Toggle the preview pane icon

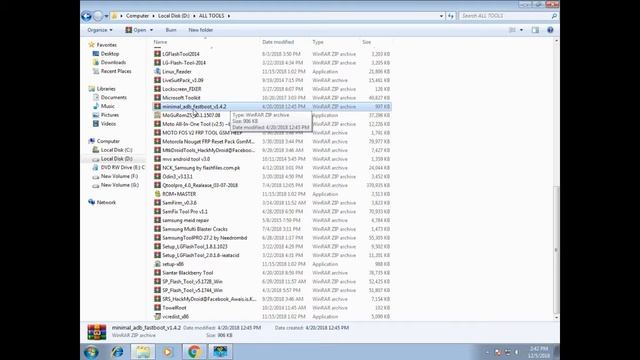pos(535,30)
